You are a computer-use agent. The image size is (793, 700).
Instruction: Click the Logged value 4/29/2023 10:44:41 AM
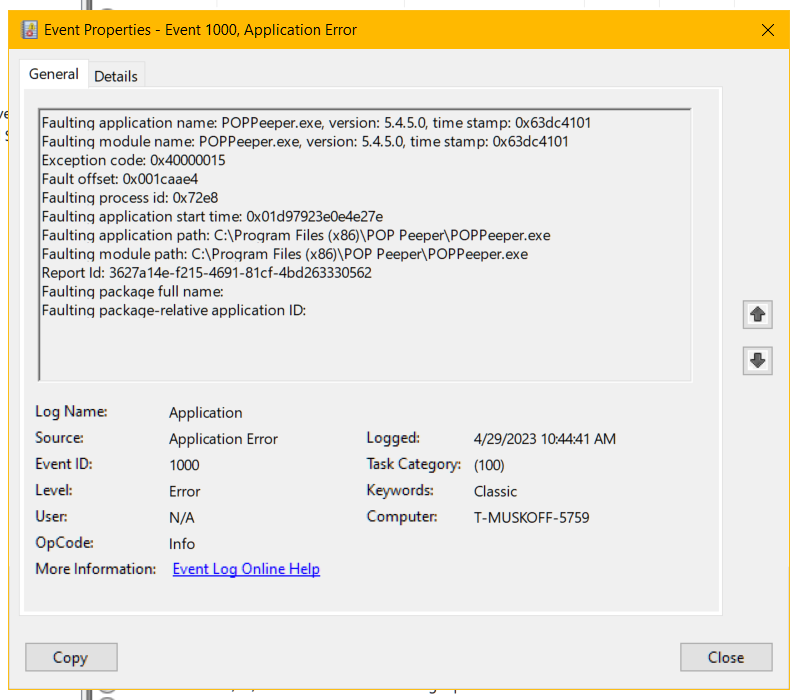point(545,439)
